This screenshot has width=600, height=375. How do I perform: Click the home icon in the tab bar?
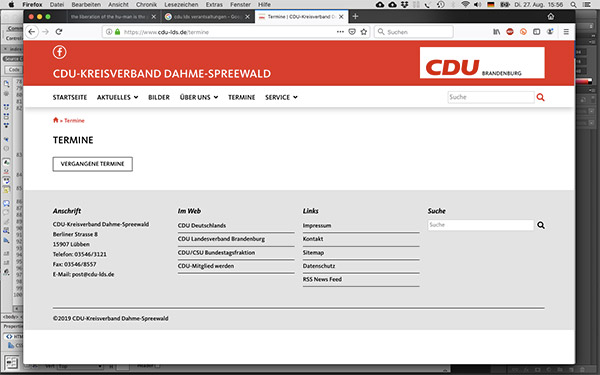(551, 16)
